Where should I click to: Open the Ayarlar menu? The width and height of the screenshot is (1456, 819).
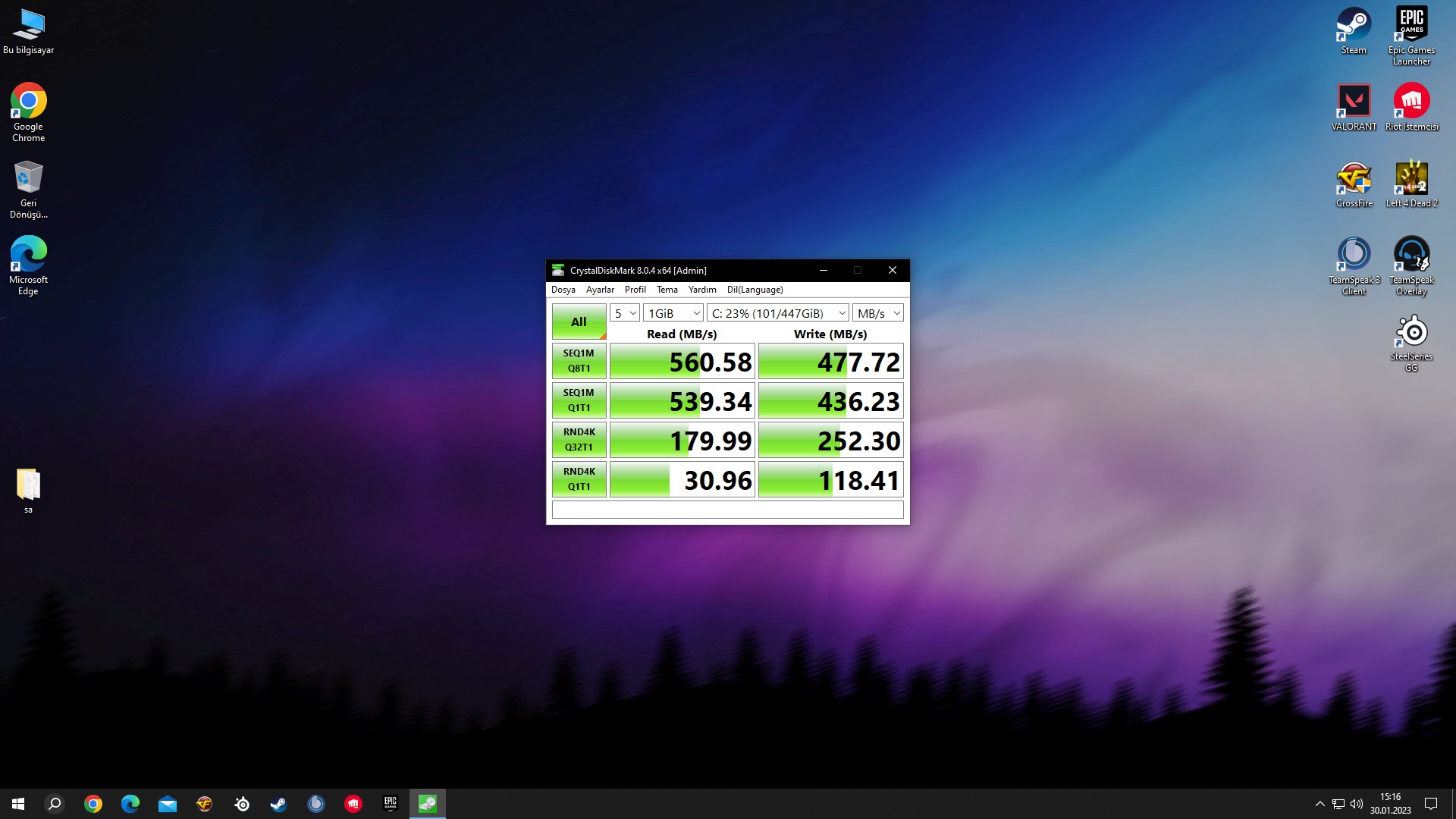[x=600, y=290]
